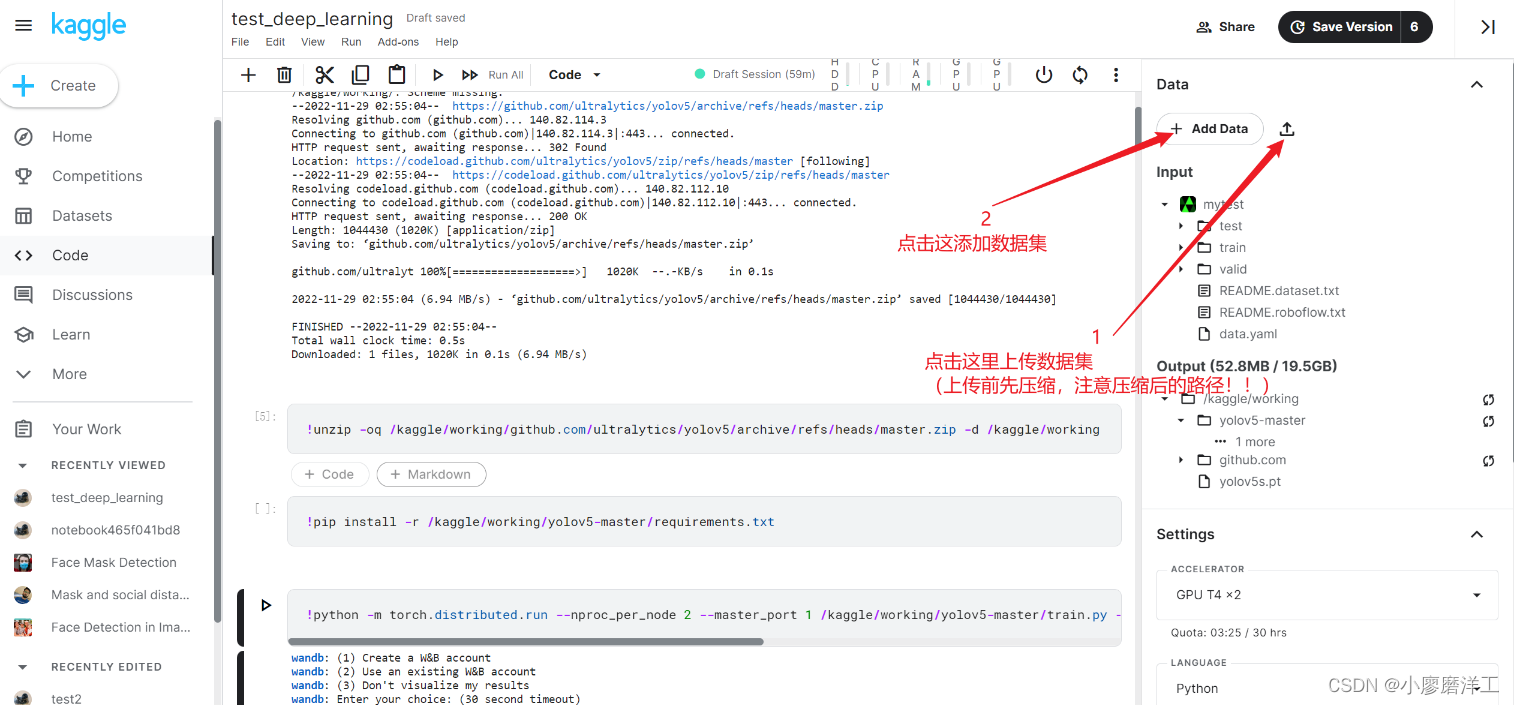This screenshot has height=705, width=1514.
Task: Open the Learn section
Action: click(x=71, y=334)
